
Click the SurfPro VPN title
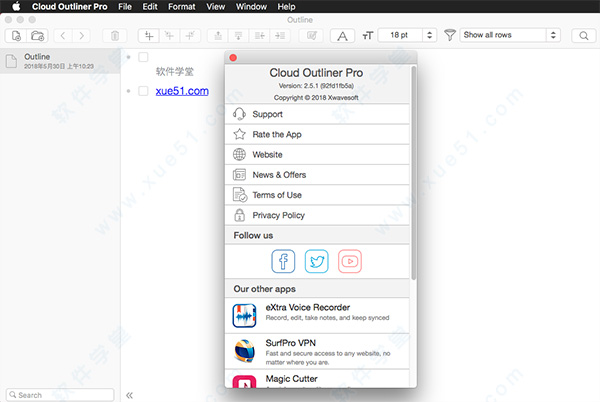pyautogui.click(x=290, y=343)
